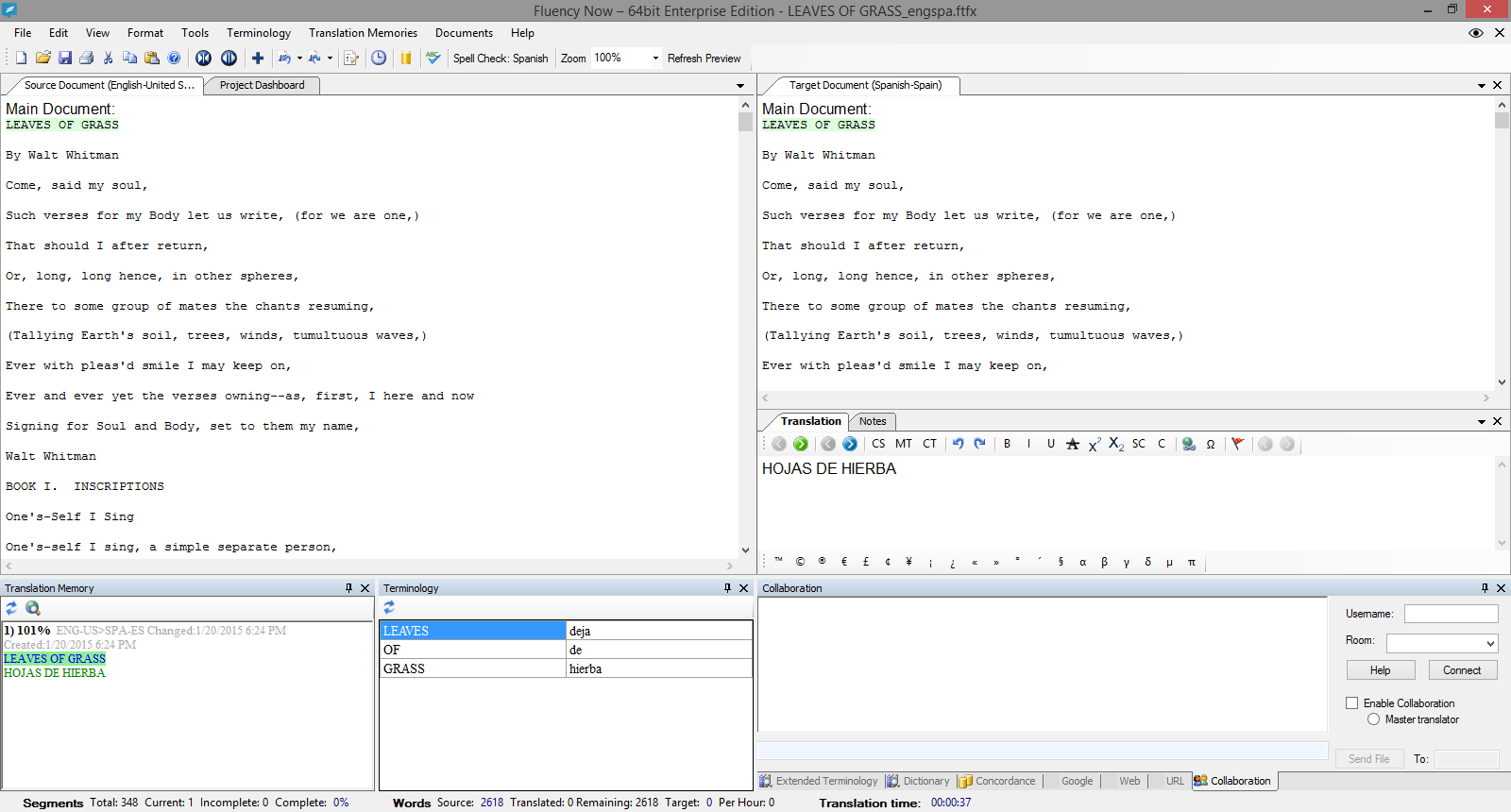Viewport: 1511px width, 812px height.
Task: Click the Paste clipboard icon
Action: 152,58
